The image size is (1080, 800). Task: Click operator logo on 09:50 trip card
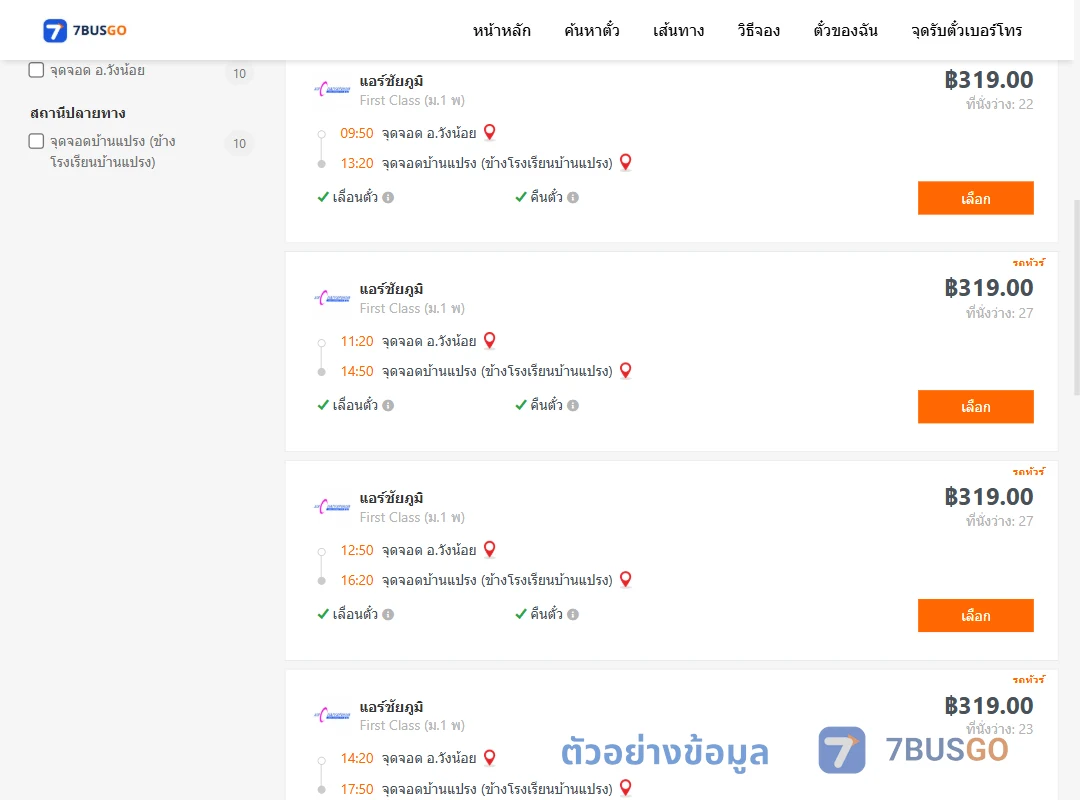coord(333,90)
